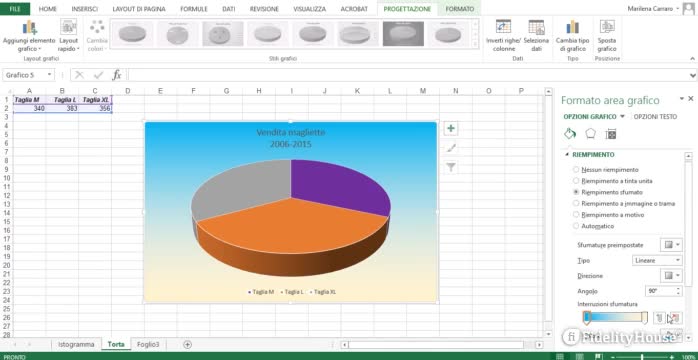This screenshot has width=698, height=360.
Task: Expand Sfumature preimpostate dropdown
Action: point(671,245)
